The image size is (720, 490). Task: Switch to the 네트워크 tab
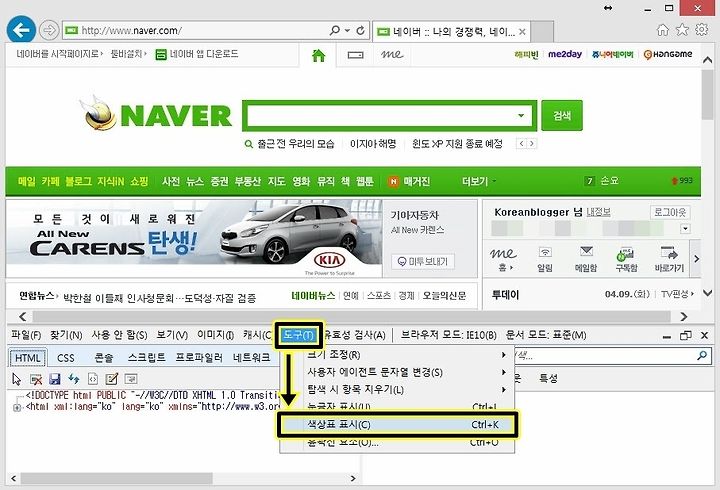pyautogui.click(x=251, y=358)
